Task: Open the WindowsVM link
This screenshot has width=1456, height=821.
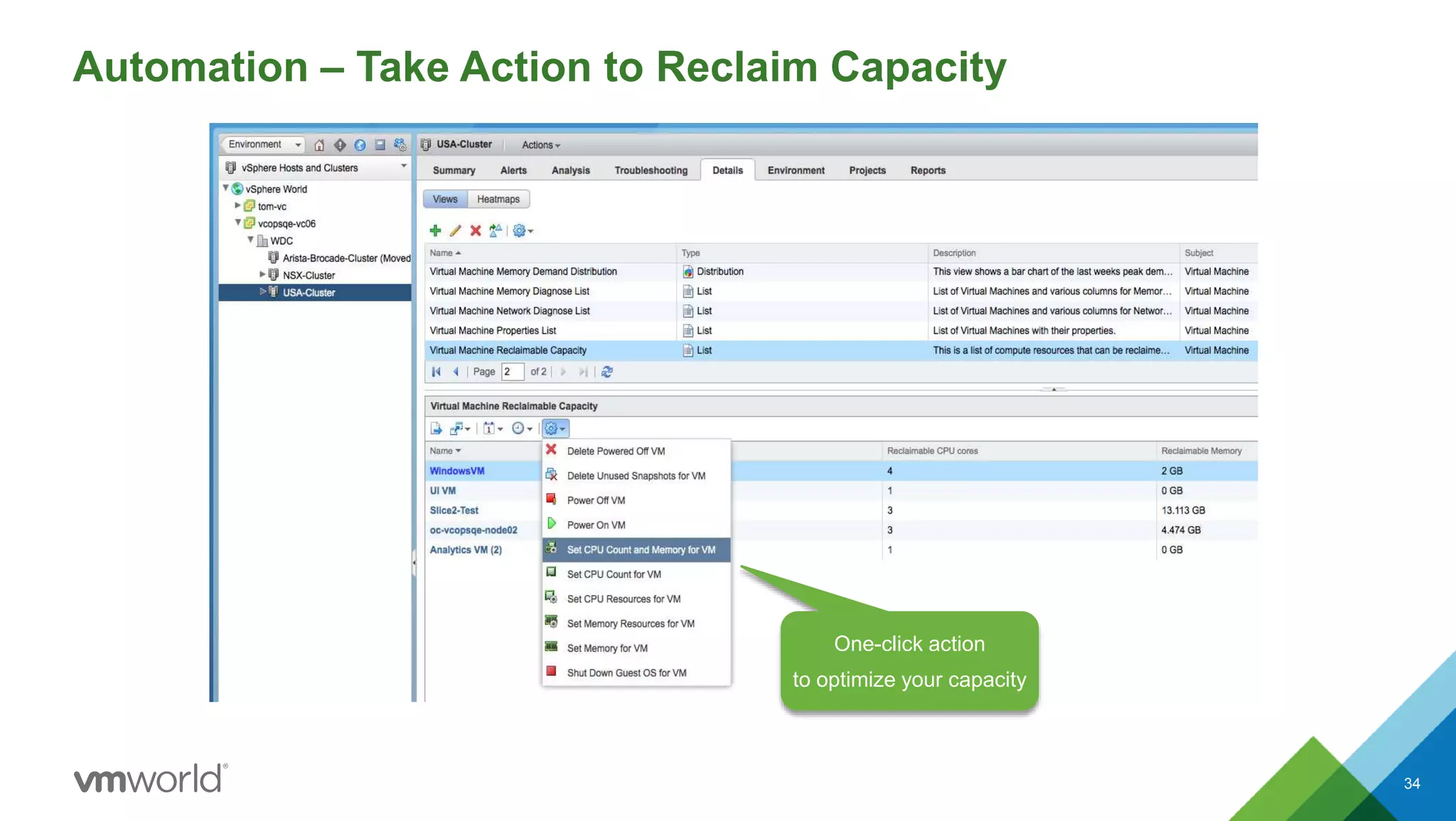Action: tap(457, 471)
